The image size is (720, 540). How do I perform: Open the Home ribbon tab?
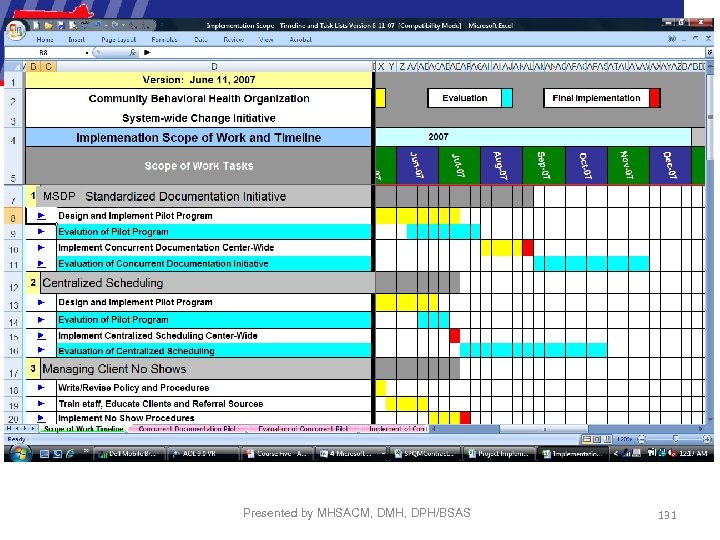tap(45, 39)
